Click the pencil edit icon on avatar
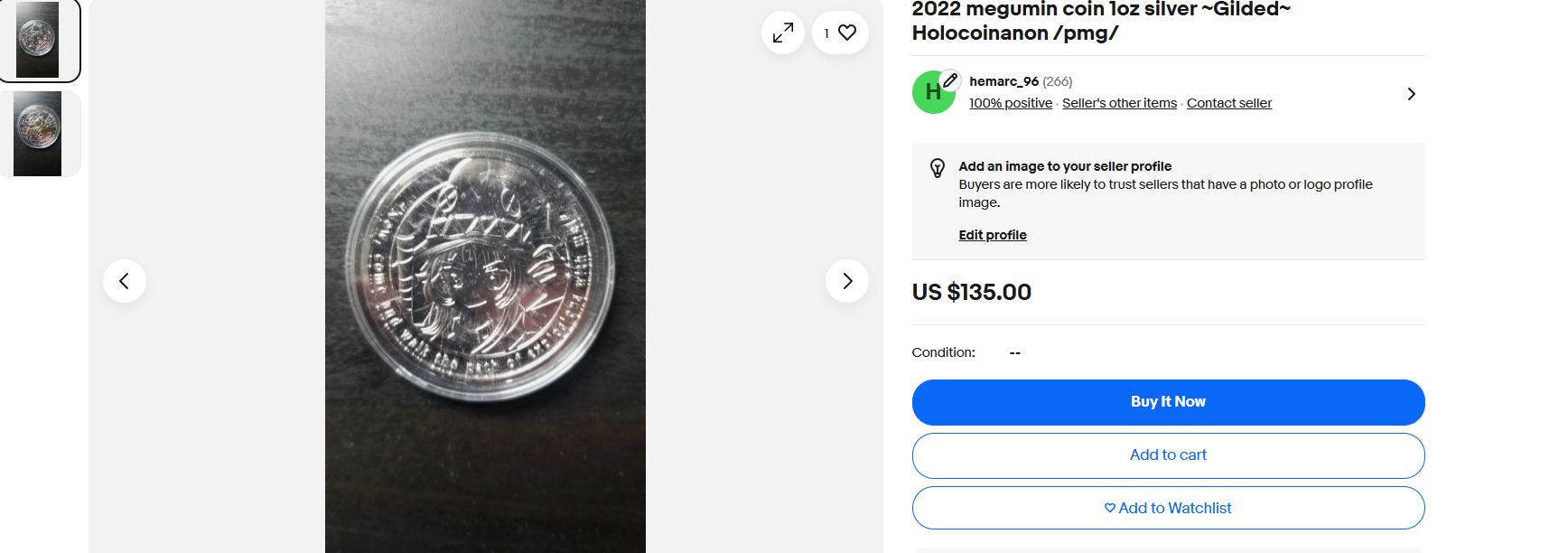This screenshot has width=1568, height=553. click(x=949, y=80)
